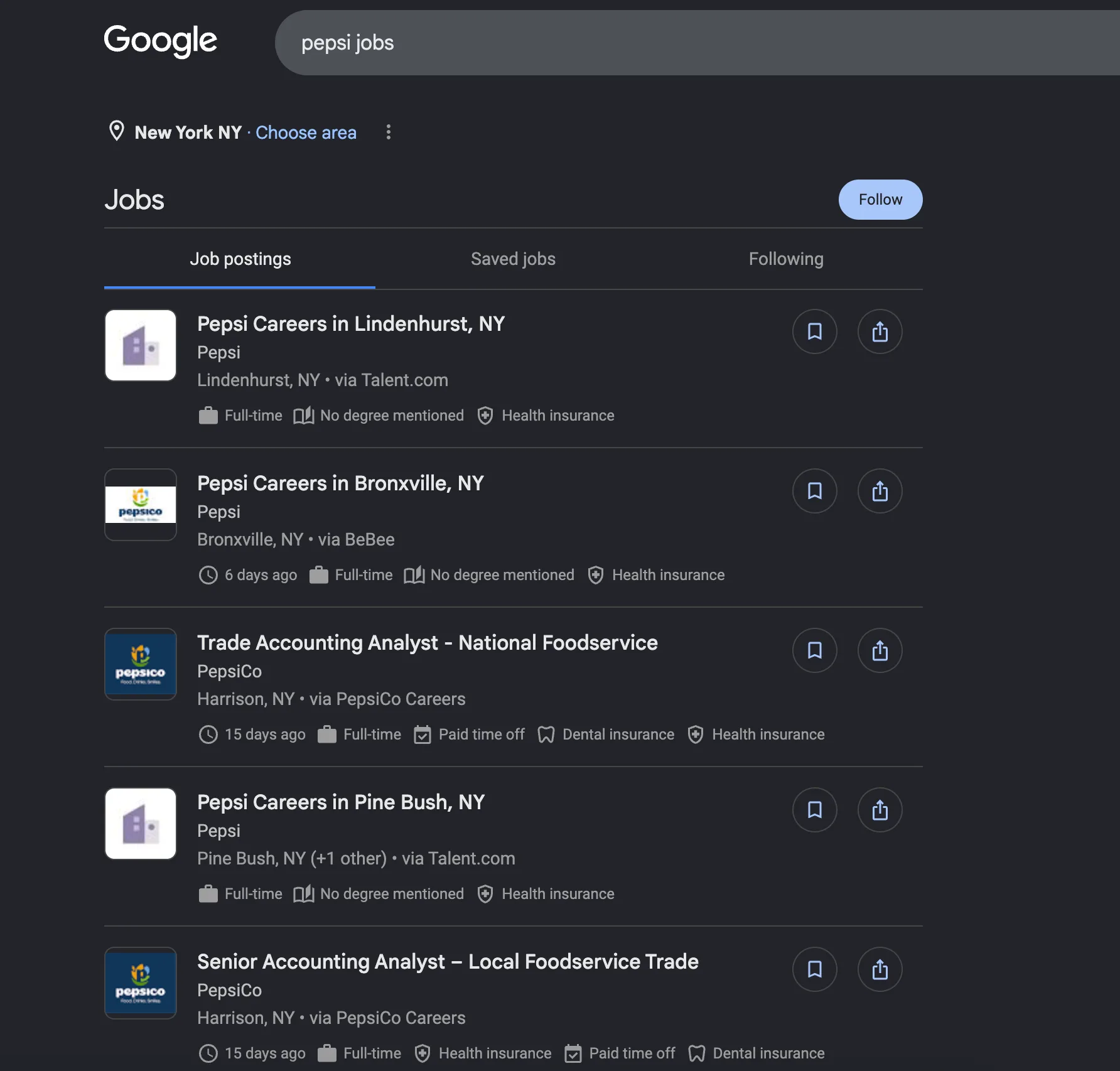This screenshot has height=1071, width=1120.
Task: Click the building logo thumbnail for Lindenhurst job
Action: (x=141, y=345)
